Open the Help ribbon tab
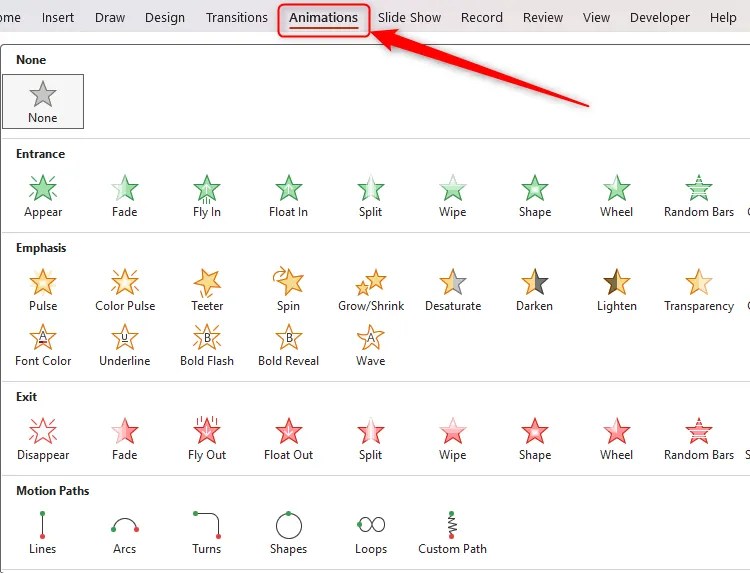The width and height of the screenshot is (750, 573). pyautogui.click(x=723, y=18)
